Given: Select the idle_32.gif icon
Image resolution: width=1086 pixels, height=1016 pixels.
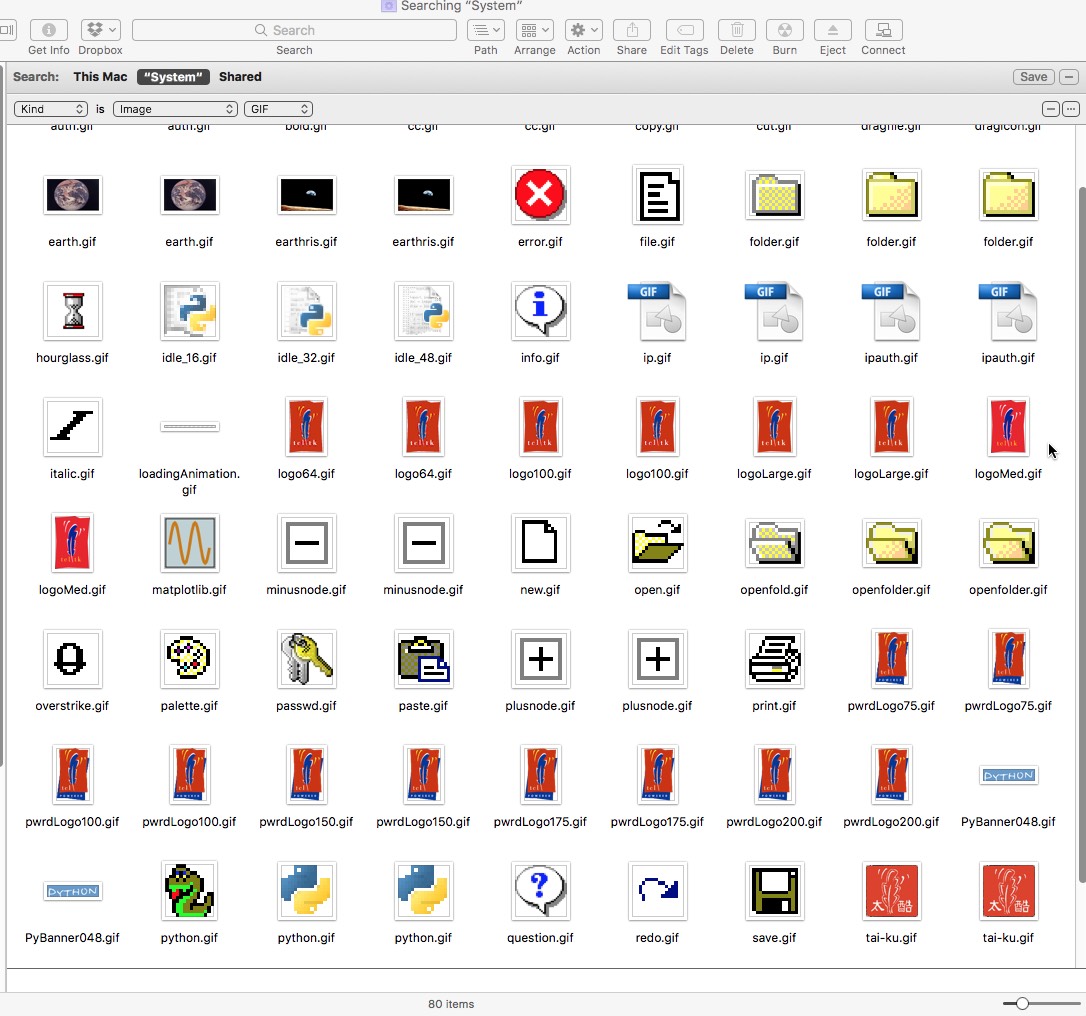Looking at the screenshot, I should [307, 311].
